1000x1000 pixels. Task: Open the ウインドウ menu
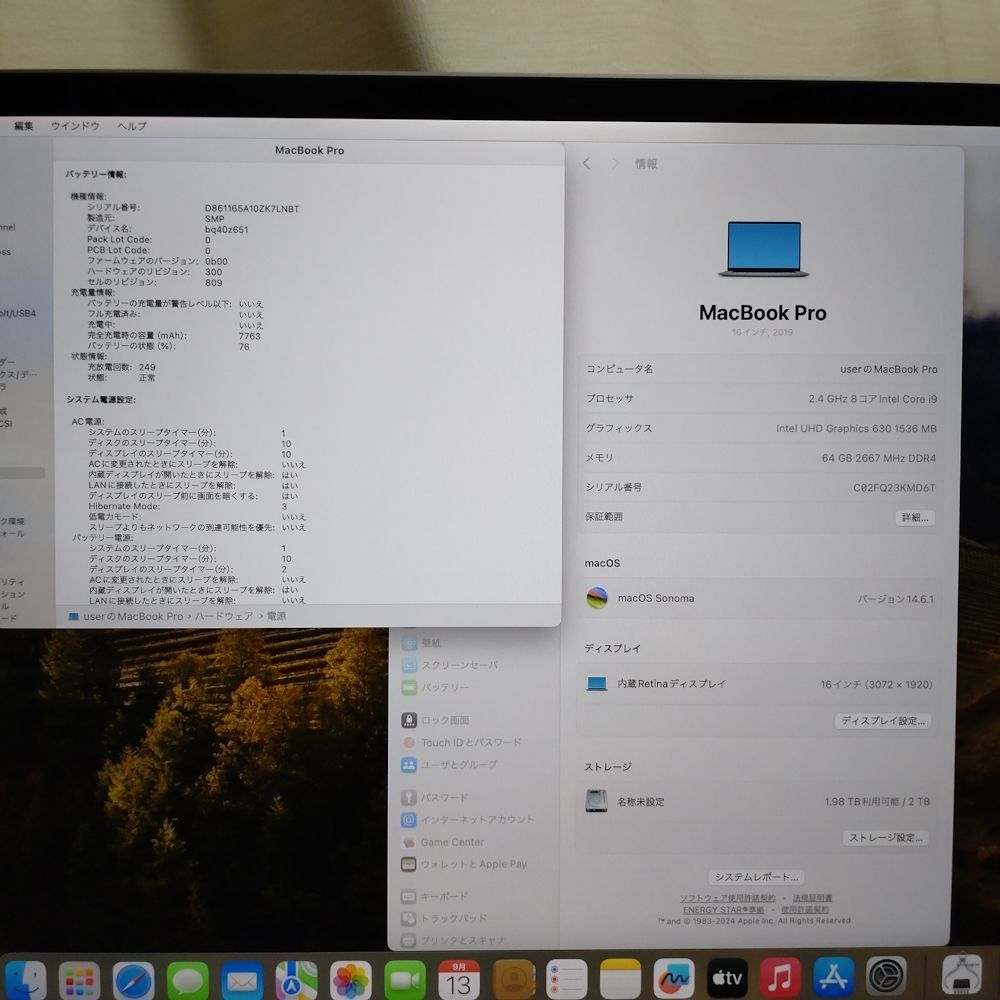click(x=75, y=126)
